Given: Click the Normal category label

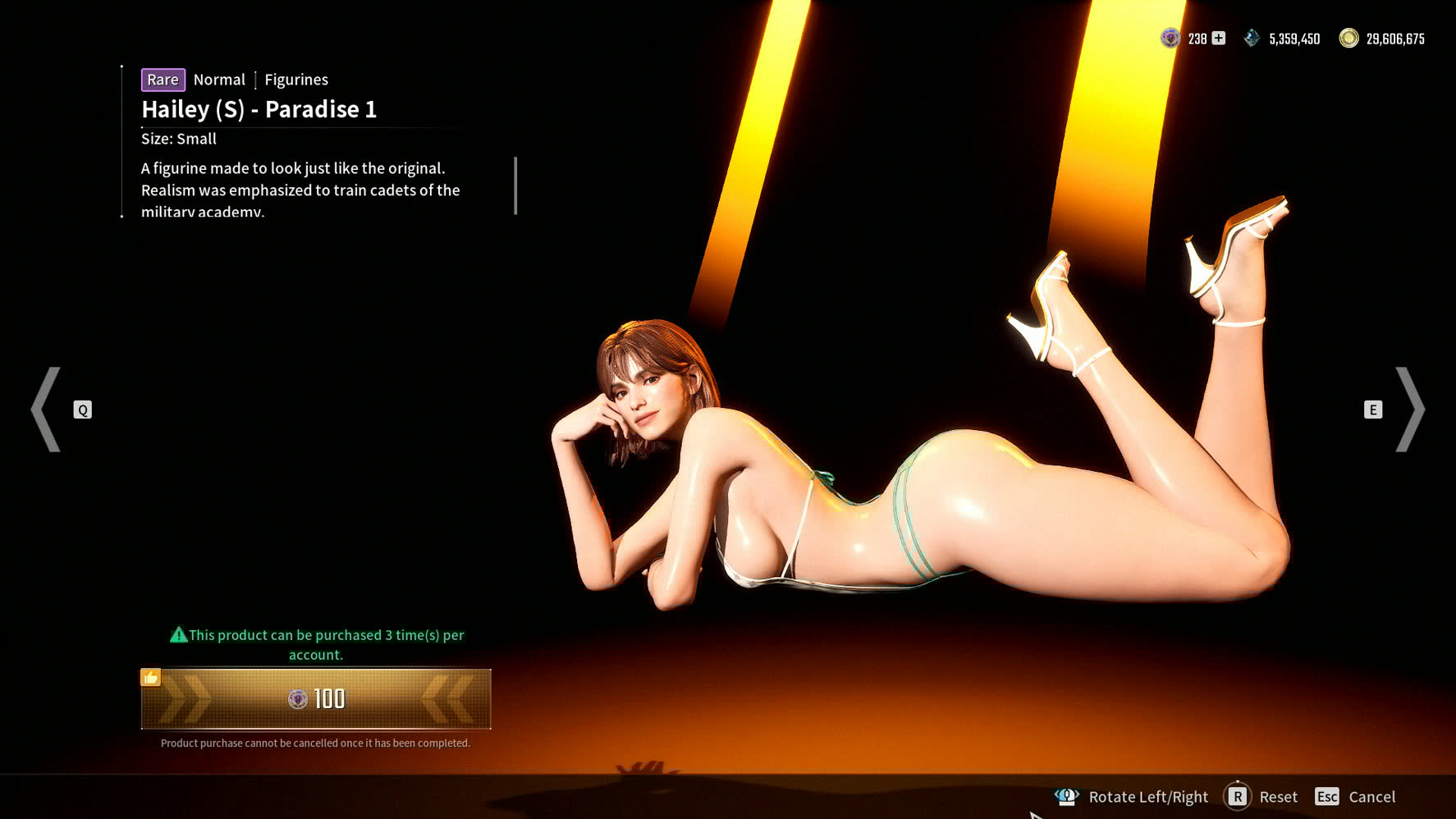Looking at the screenshot, I should (219, 80).
